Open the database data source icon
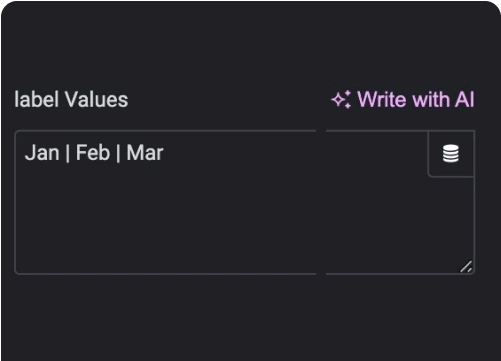The width and height of the screenshot is (501, 361). [451, 154]
